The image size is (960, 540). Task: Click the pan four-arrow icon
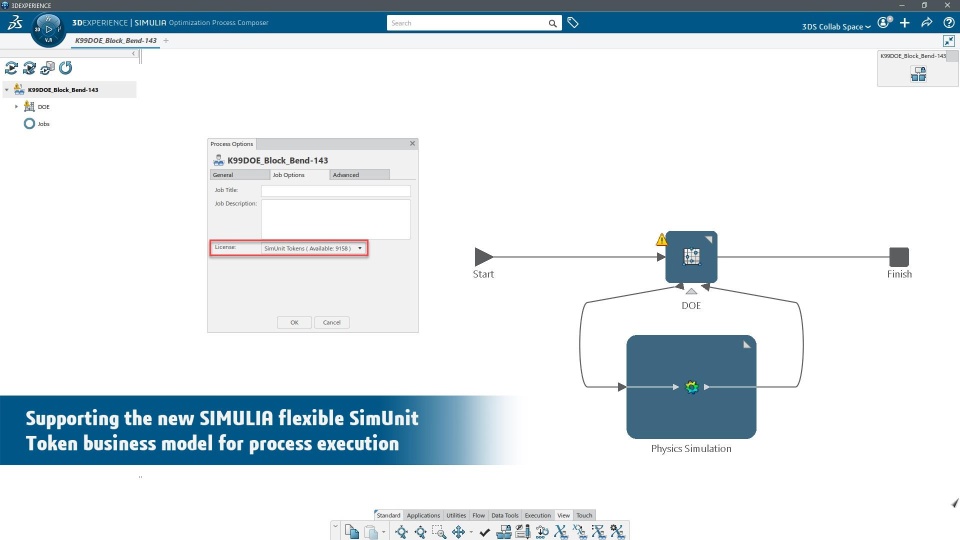coord(458,531)
